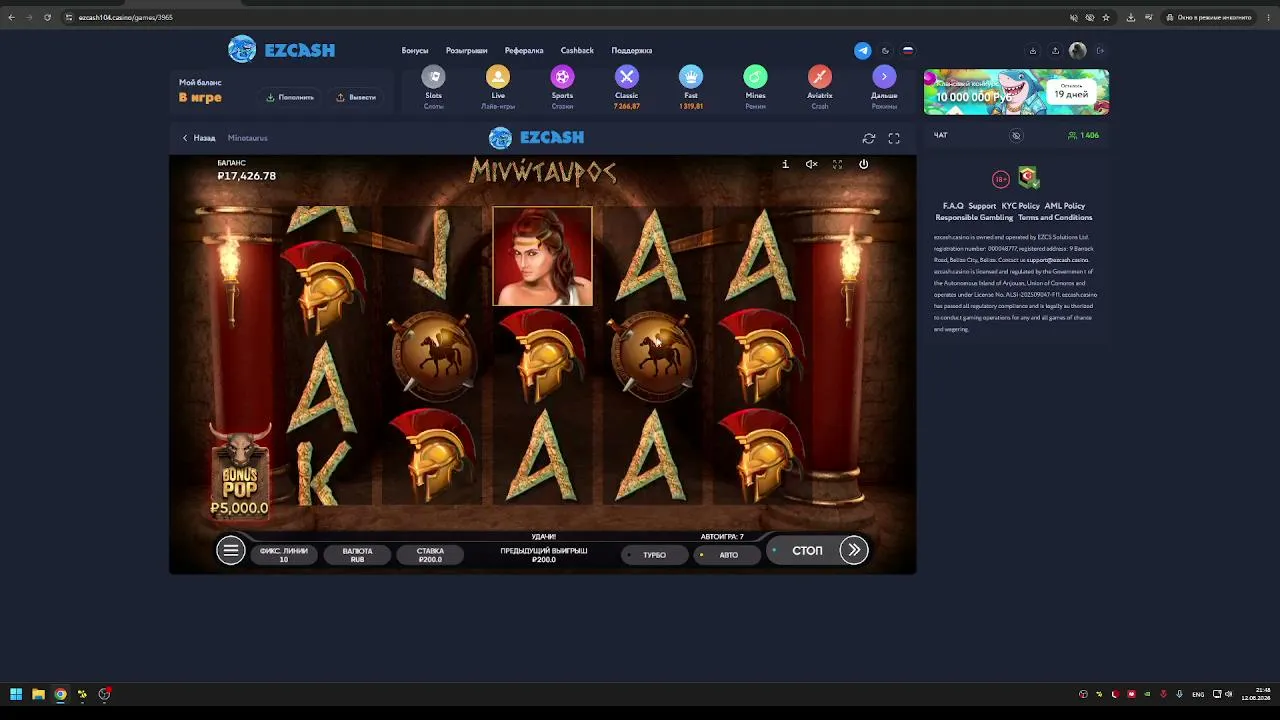The image size is (1280, 720).
Task: Open the Aviatrix crash game icon
Action: [x=820, y=78]
